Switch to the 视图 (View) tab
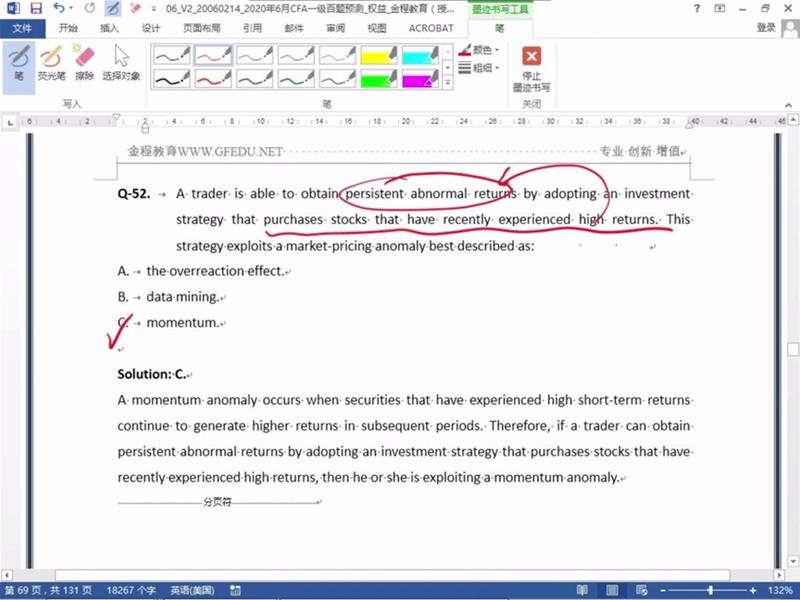 point(377,28)
